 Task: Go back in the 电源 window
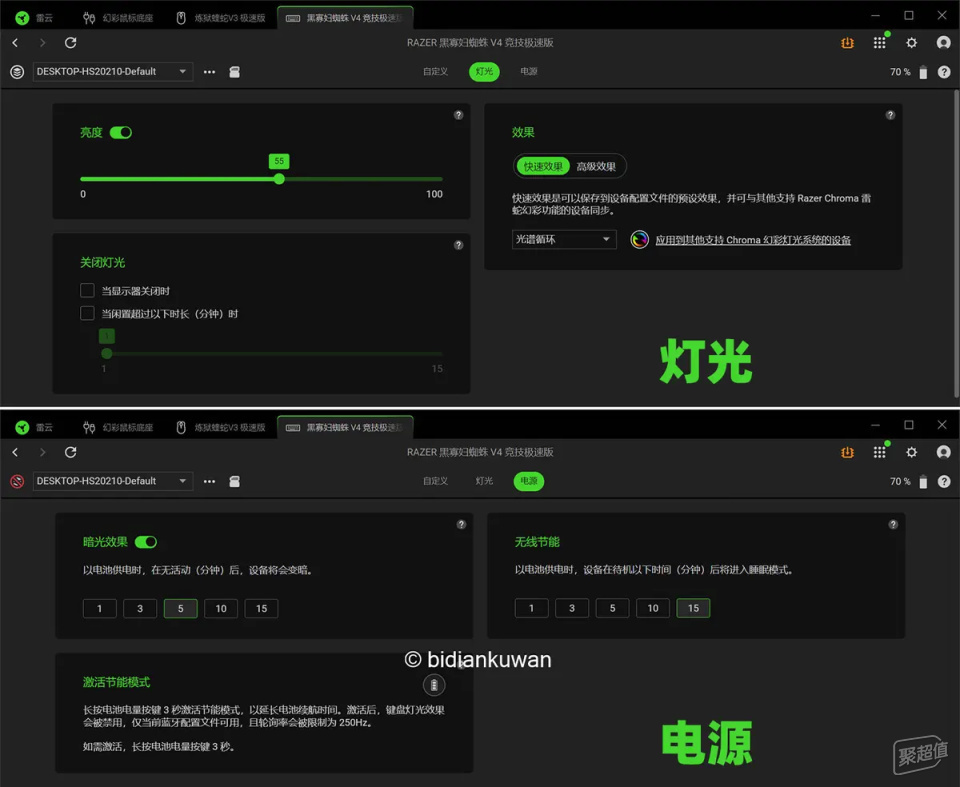(x=15, y=452)
